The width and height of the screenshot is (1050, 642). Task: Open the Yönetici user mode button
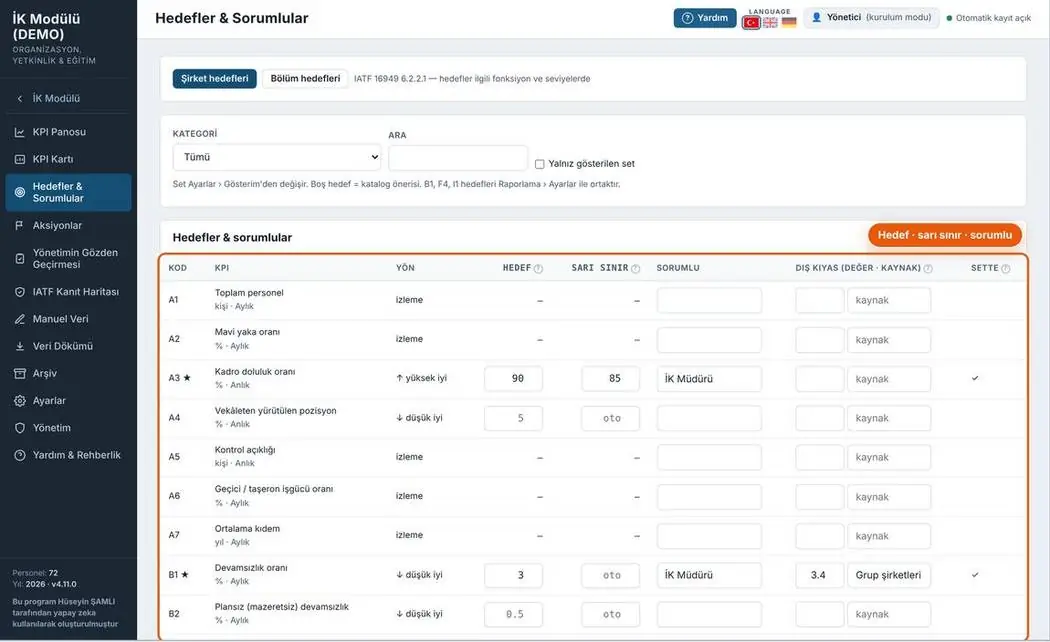click(872, 18)
